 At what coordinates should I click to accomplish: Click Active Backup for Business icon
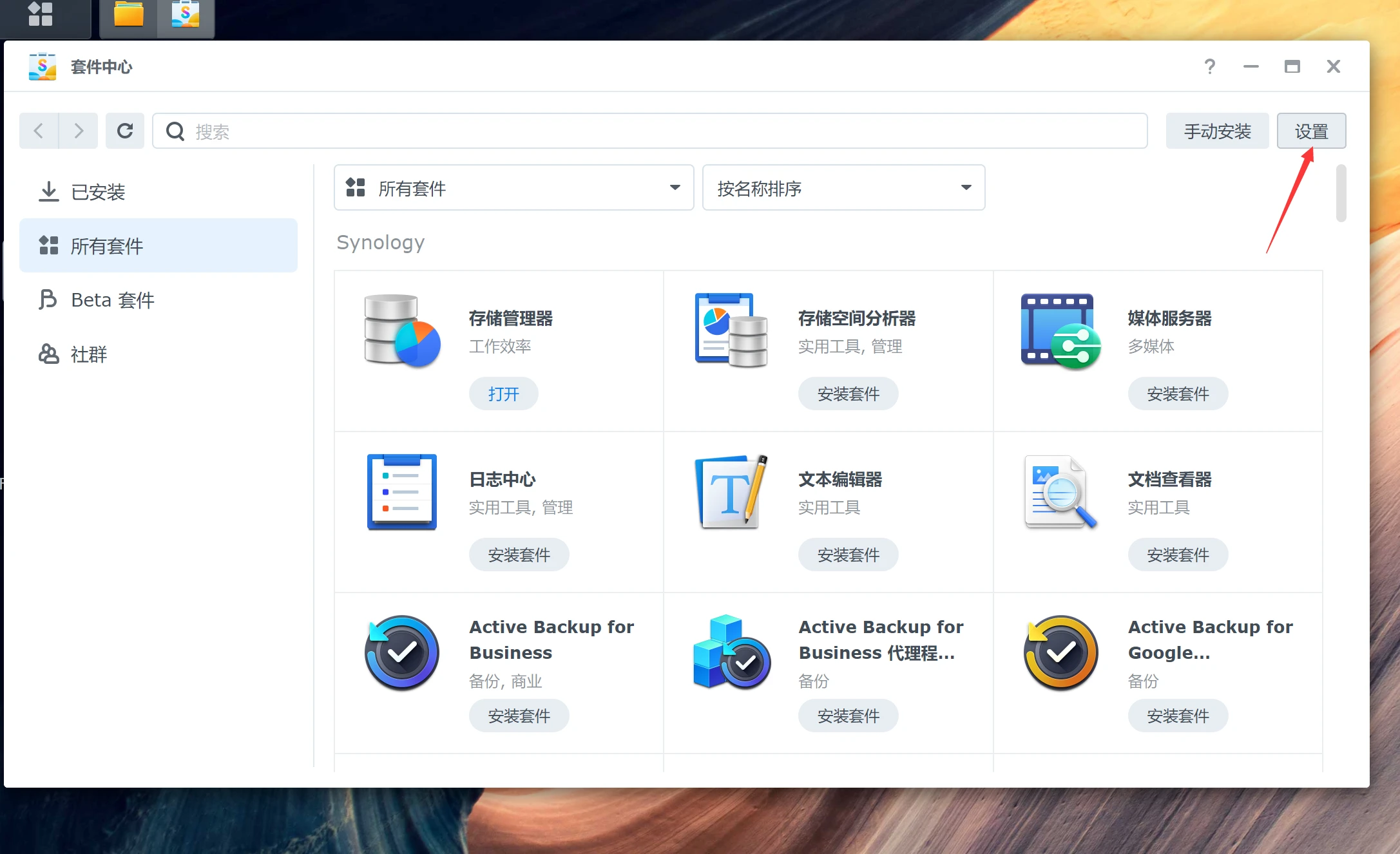point(402,653)
